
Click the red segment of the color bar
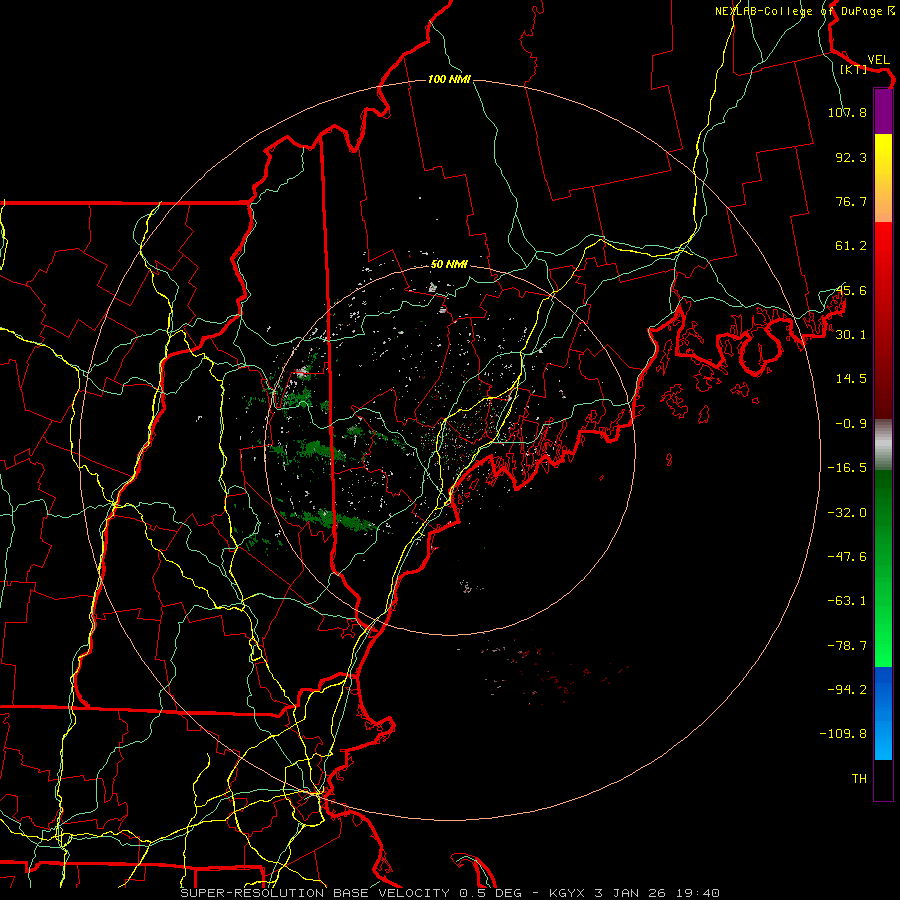(x=883, y=320)
